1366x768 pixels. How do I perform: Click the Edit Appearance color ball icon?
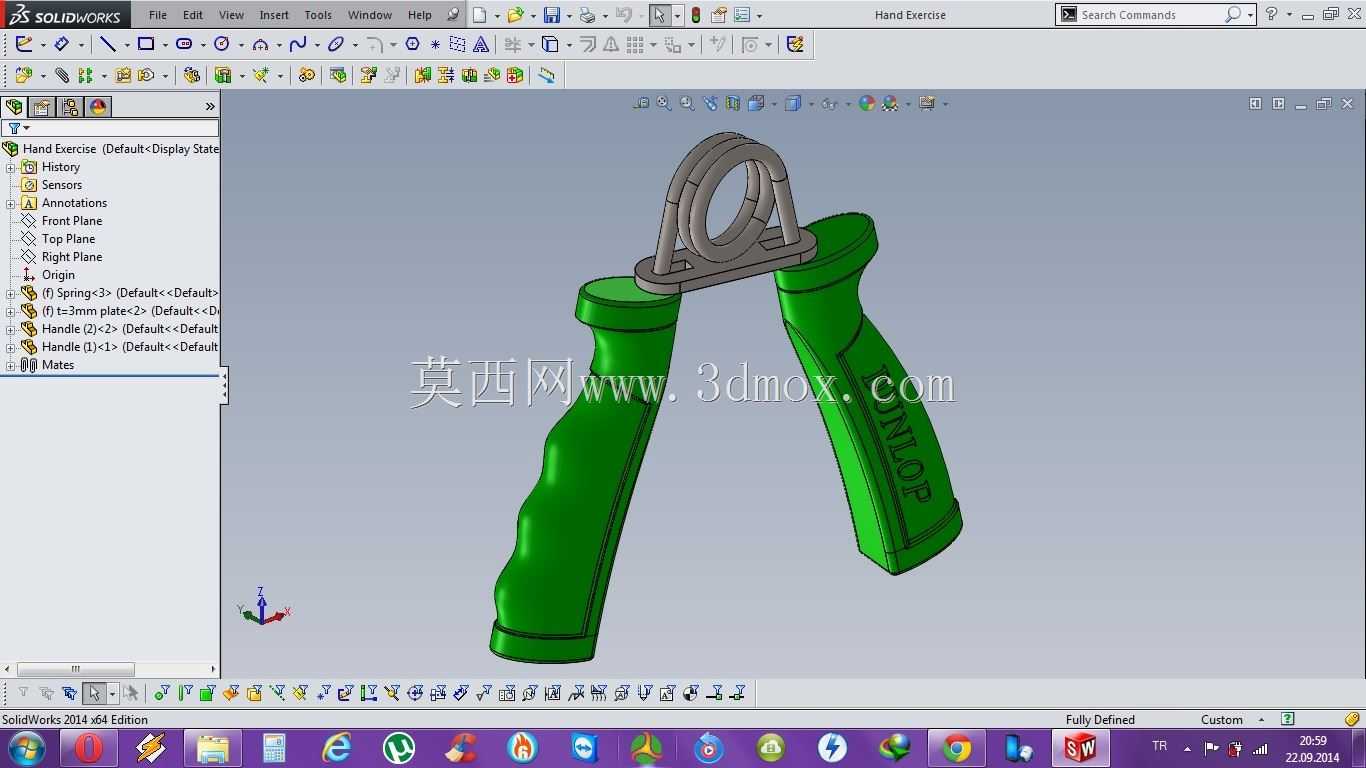point(867,103)
